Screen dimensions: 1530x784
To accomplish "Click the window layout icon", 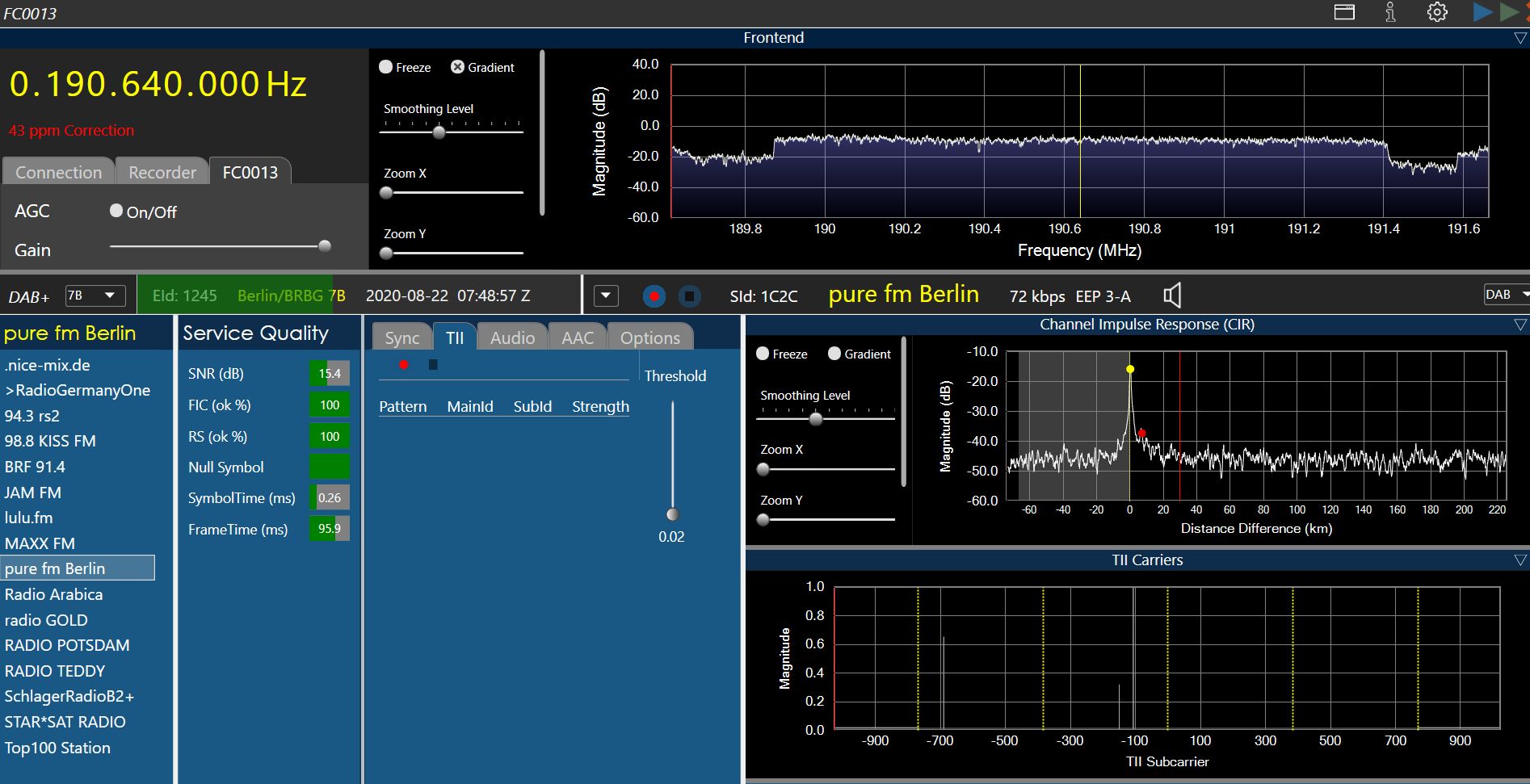I will (1344, 12).
